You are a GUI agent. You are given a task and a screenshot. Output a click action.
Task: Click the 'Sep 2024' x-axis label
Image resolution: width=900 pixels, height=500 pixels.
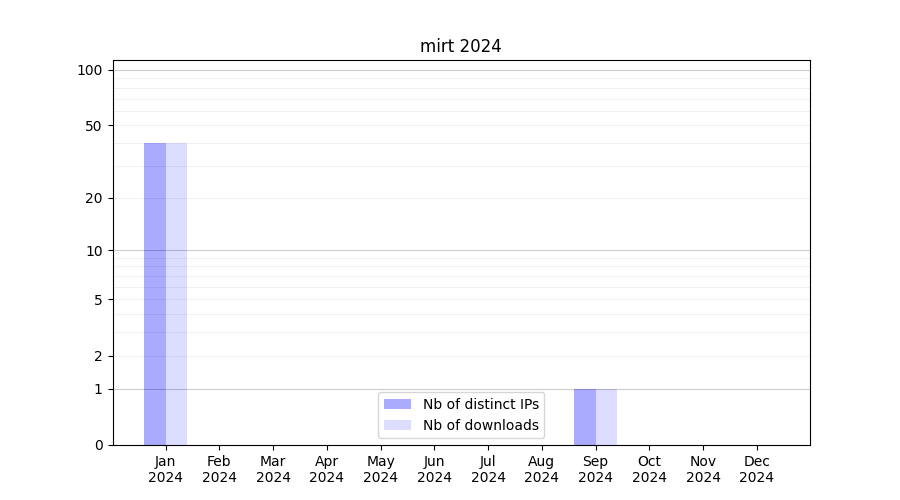click(595, 469)
